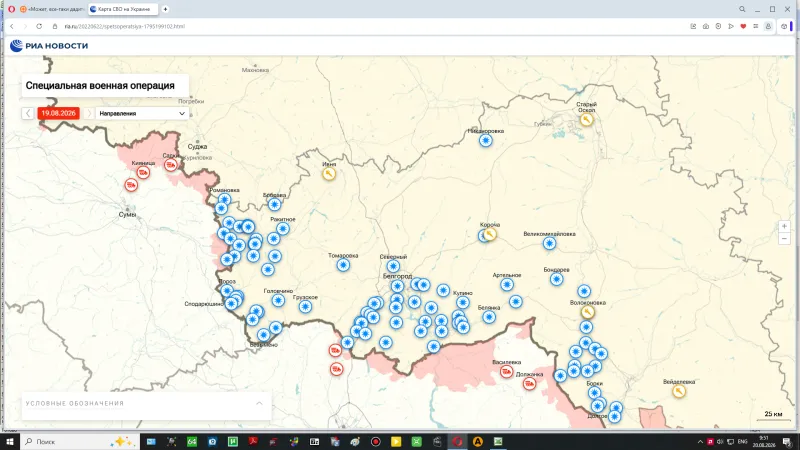This screenshot has width=800, height=450.
Task: Click the blue marker at Грузское
Action: click(x=305, y=307)
